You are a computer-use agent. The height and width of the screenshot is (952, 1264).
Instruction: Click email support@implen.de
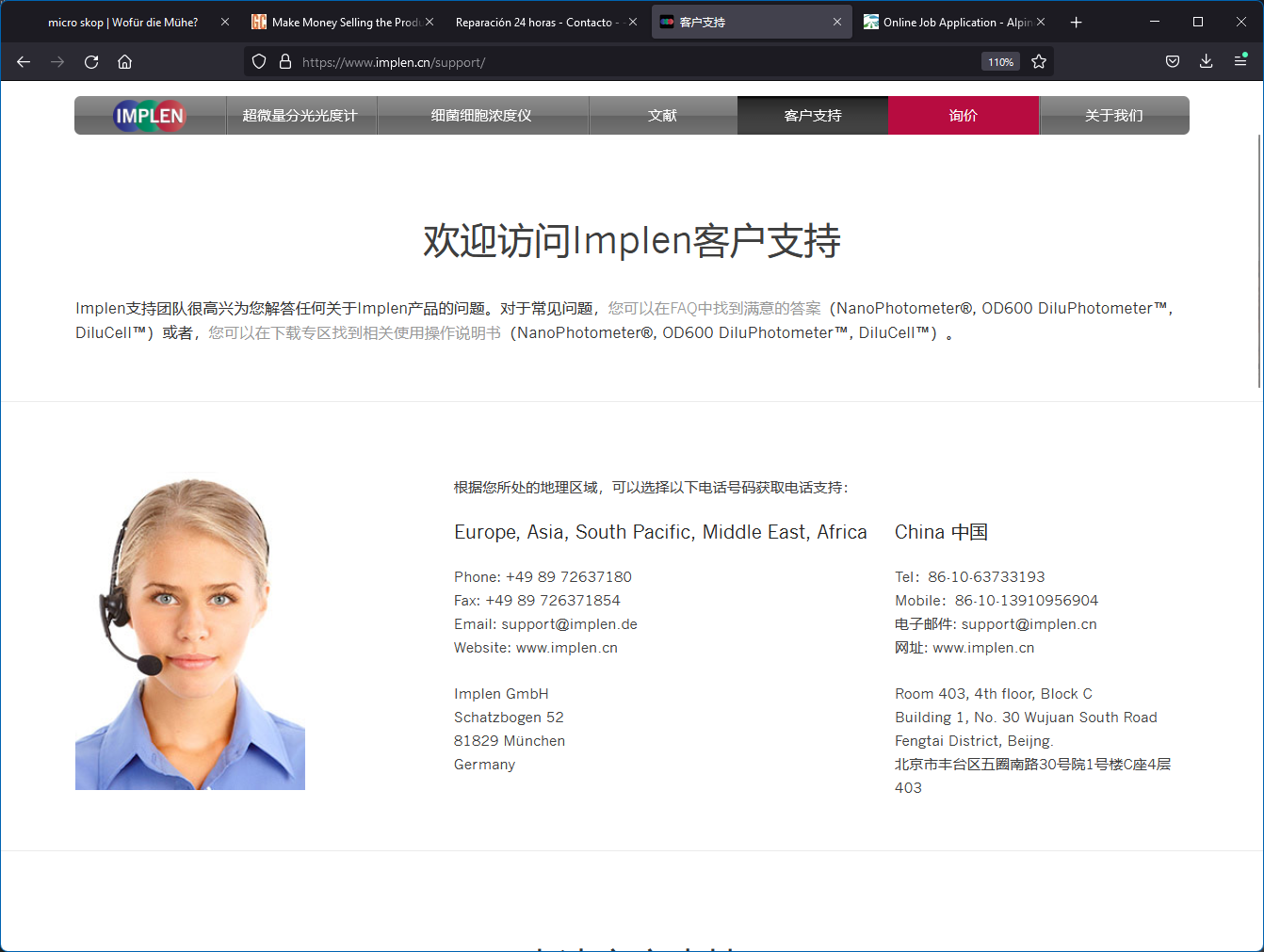click(x=569, y=624)
